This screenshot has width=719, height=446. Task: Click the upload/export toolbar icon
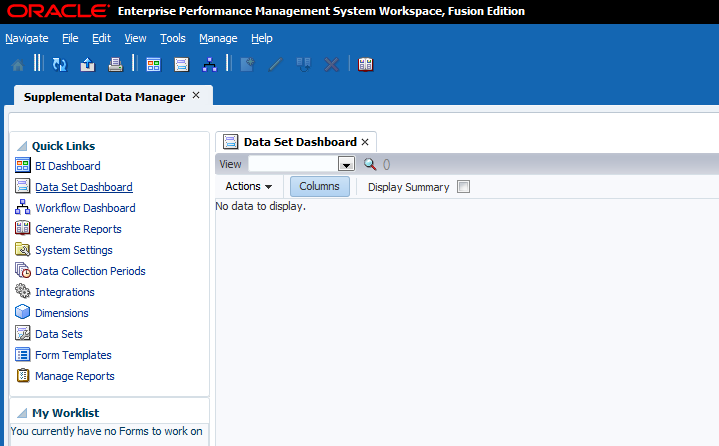tap(88, 65)
